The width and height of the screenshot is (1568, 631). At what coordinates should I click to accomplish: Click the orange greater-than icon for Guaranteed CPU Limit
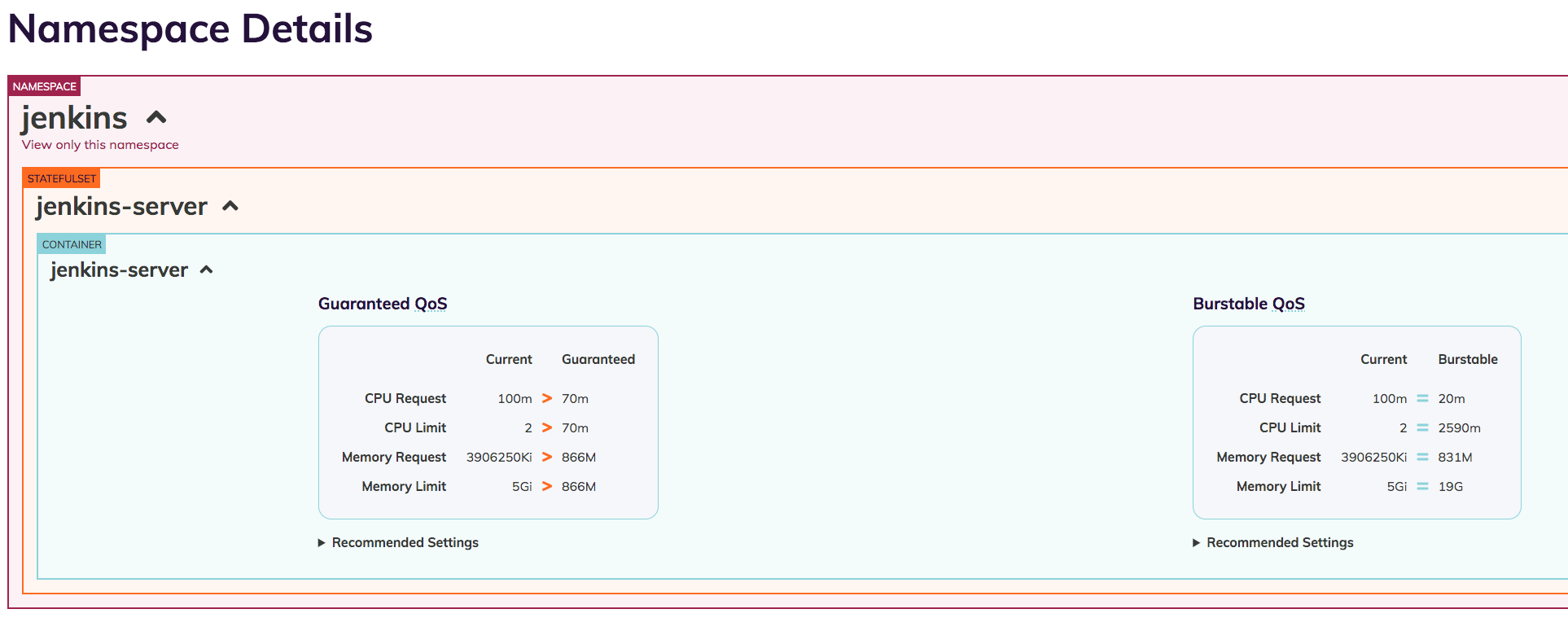point(547,427)
